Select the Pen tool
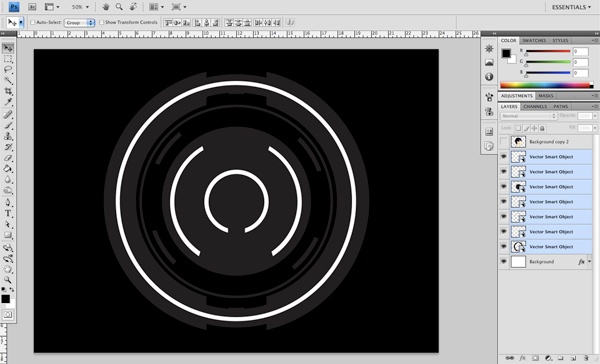Viewport: 600px width, 364px height. coord(8,202)
